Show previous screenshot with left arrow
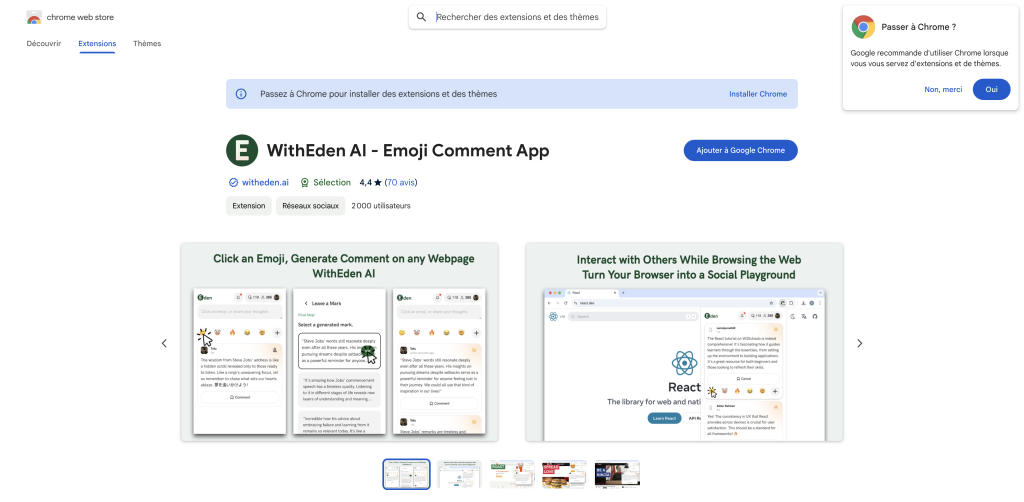 coord(164,343)
